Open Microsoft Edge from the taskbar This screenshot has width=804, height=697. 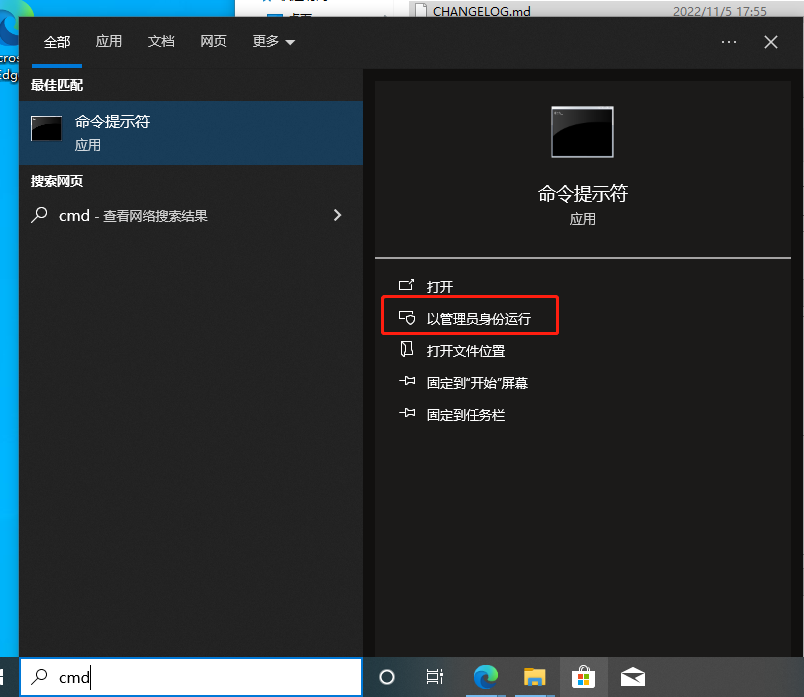[x=485, y=678]
